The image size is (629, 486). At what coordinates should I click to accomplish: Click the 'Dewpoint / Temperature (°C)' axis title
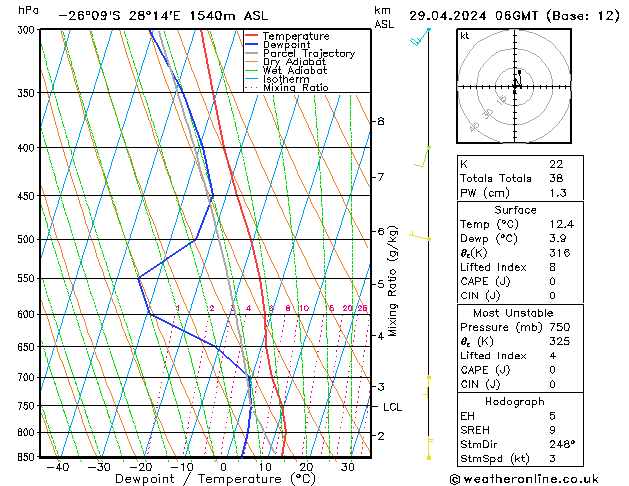215,479
